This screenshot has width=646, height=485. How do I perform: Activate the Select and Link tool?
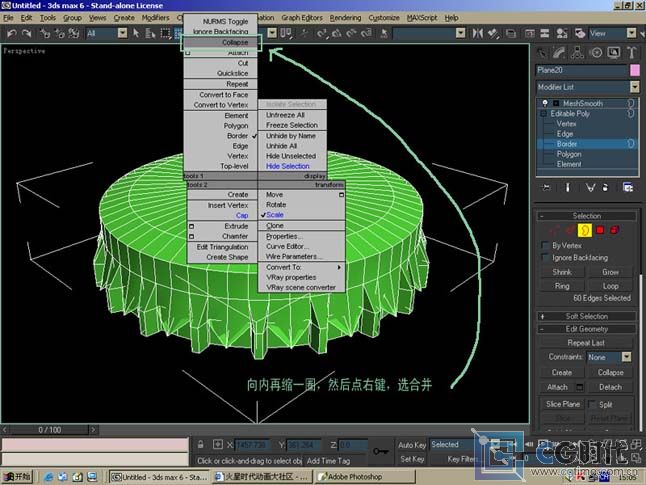point(45,33)
